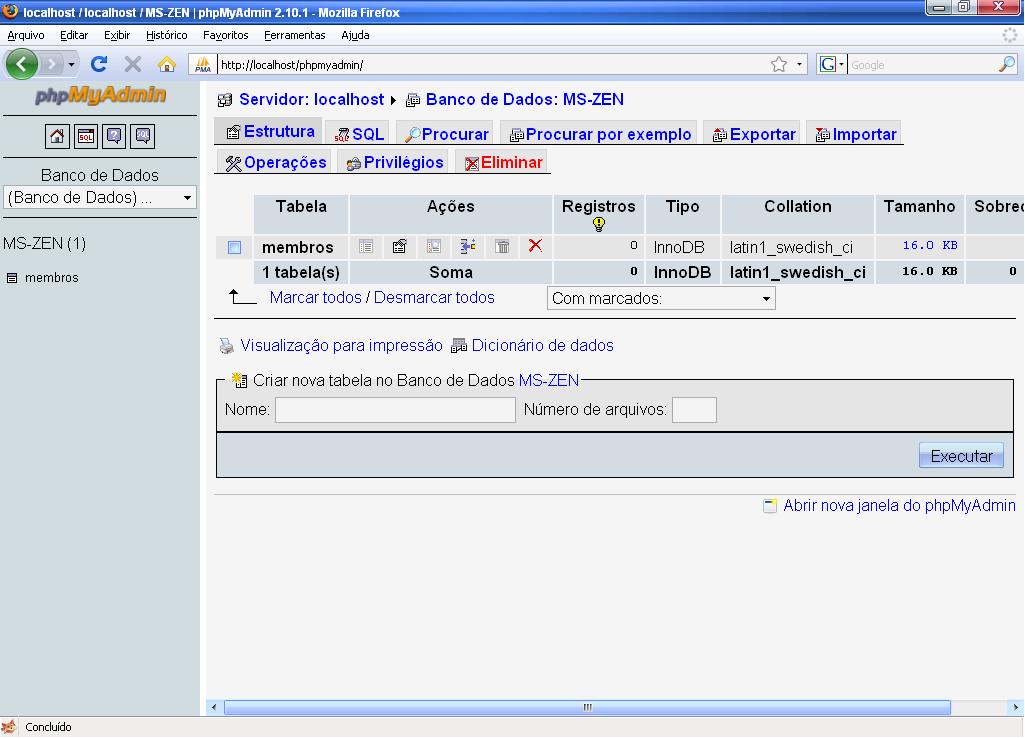Viewport: 1025px width, 738px height.
Task: Click the Executar button
Action: coord(960,455)
